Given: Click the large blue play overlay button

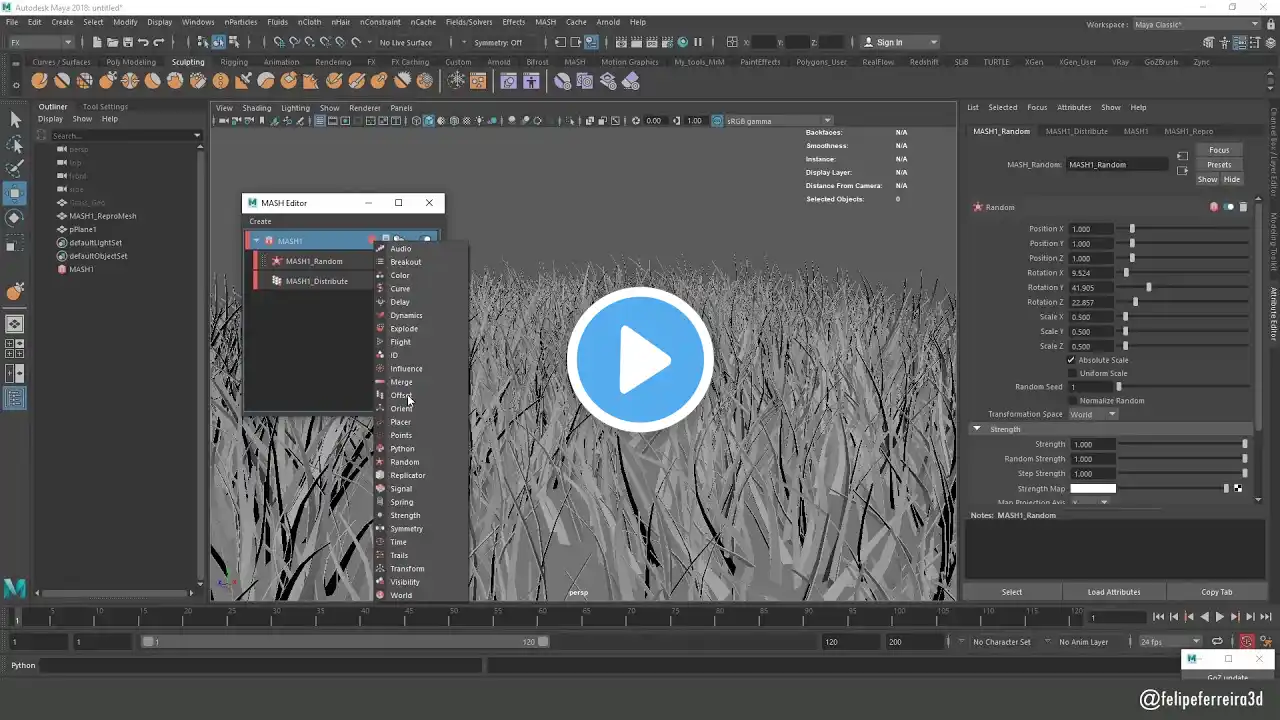Looking at the screenshot, I should pos(640,360).
